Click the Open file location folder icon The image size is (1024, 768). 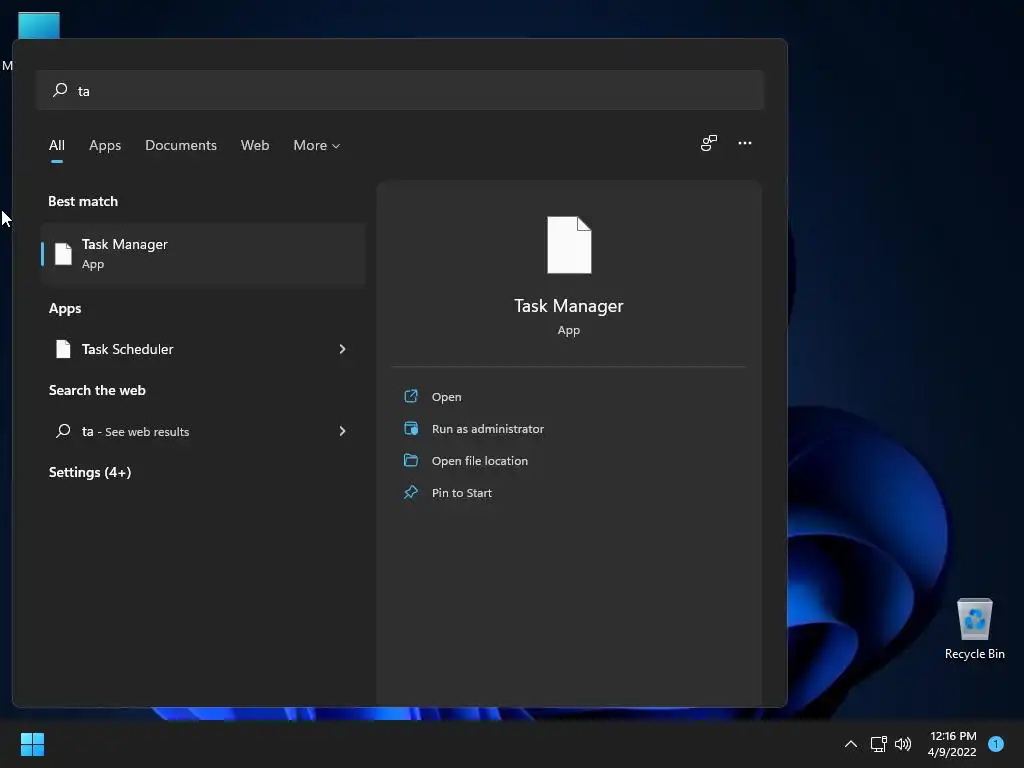(x=411, y=460)
